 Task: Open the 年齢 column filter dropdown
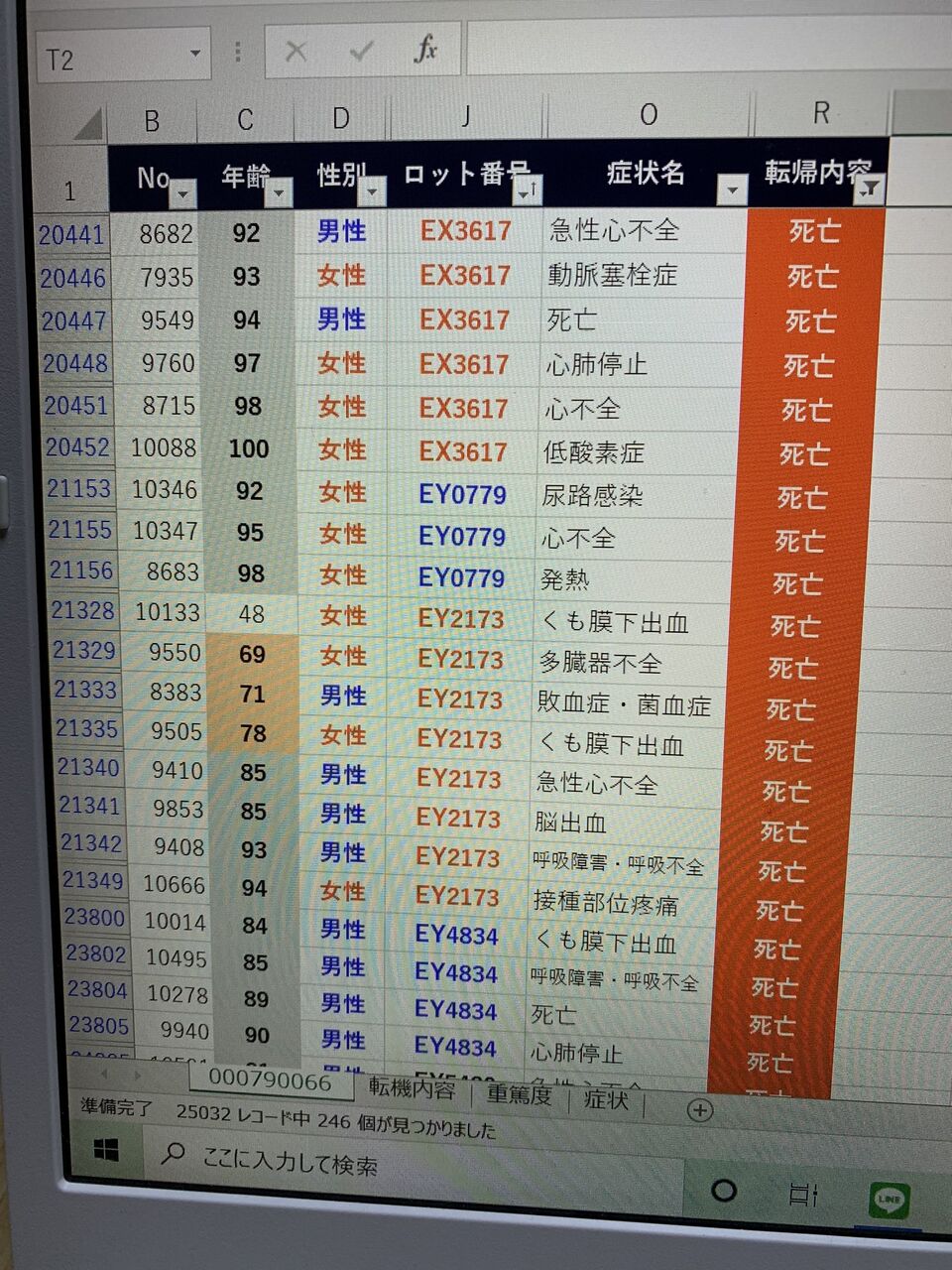click(280, 192)
